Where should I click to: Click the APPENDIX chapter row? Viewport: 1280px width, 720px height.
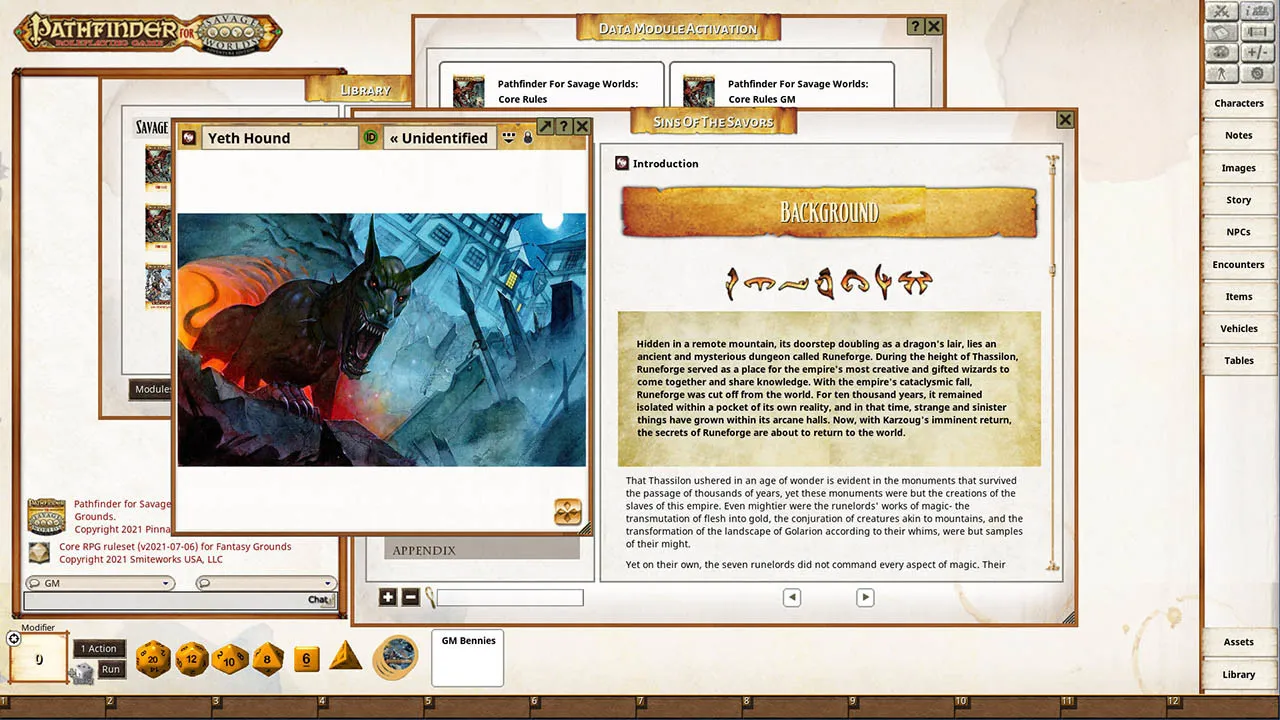482,550
